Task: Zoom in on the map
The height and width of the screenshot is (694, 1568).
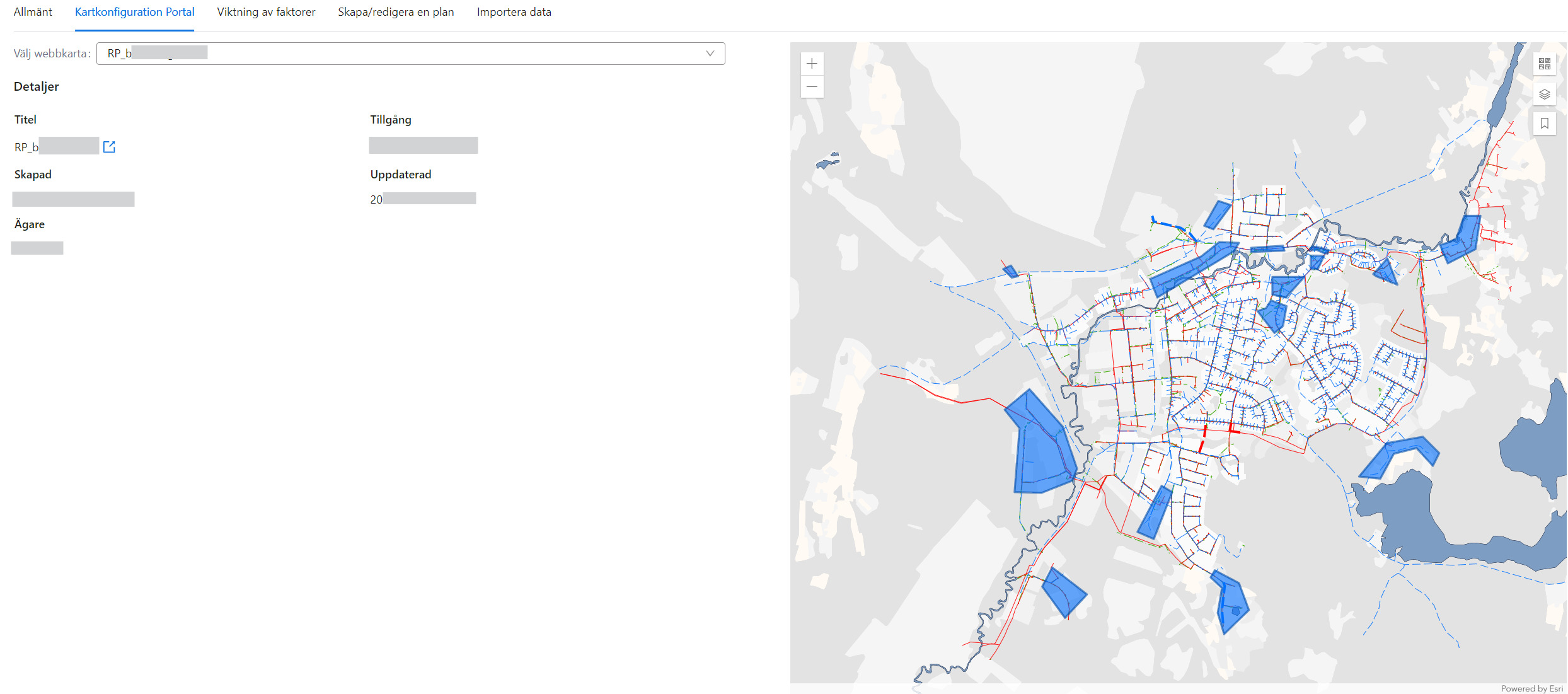Action: click(812, 64)
